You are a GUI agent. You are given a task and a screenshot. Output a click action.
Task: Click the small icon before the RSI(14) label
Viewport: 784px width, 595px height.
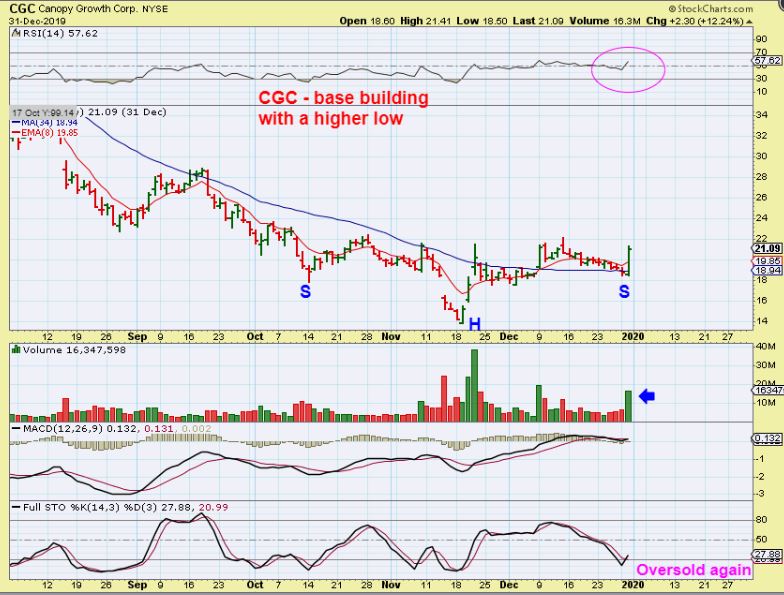(x=14, y=34)
